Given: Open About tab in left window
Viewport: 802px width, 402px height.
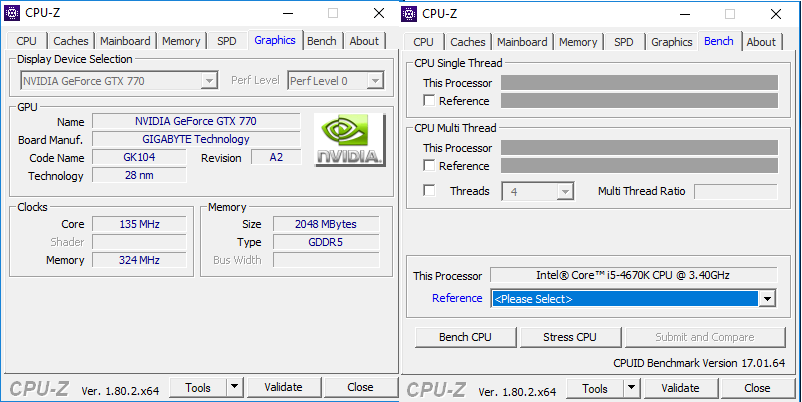Looking at the screenshot, I should (x=364, y=41).
